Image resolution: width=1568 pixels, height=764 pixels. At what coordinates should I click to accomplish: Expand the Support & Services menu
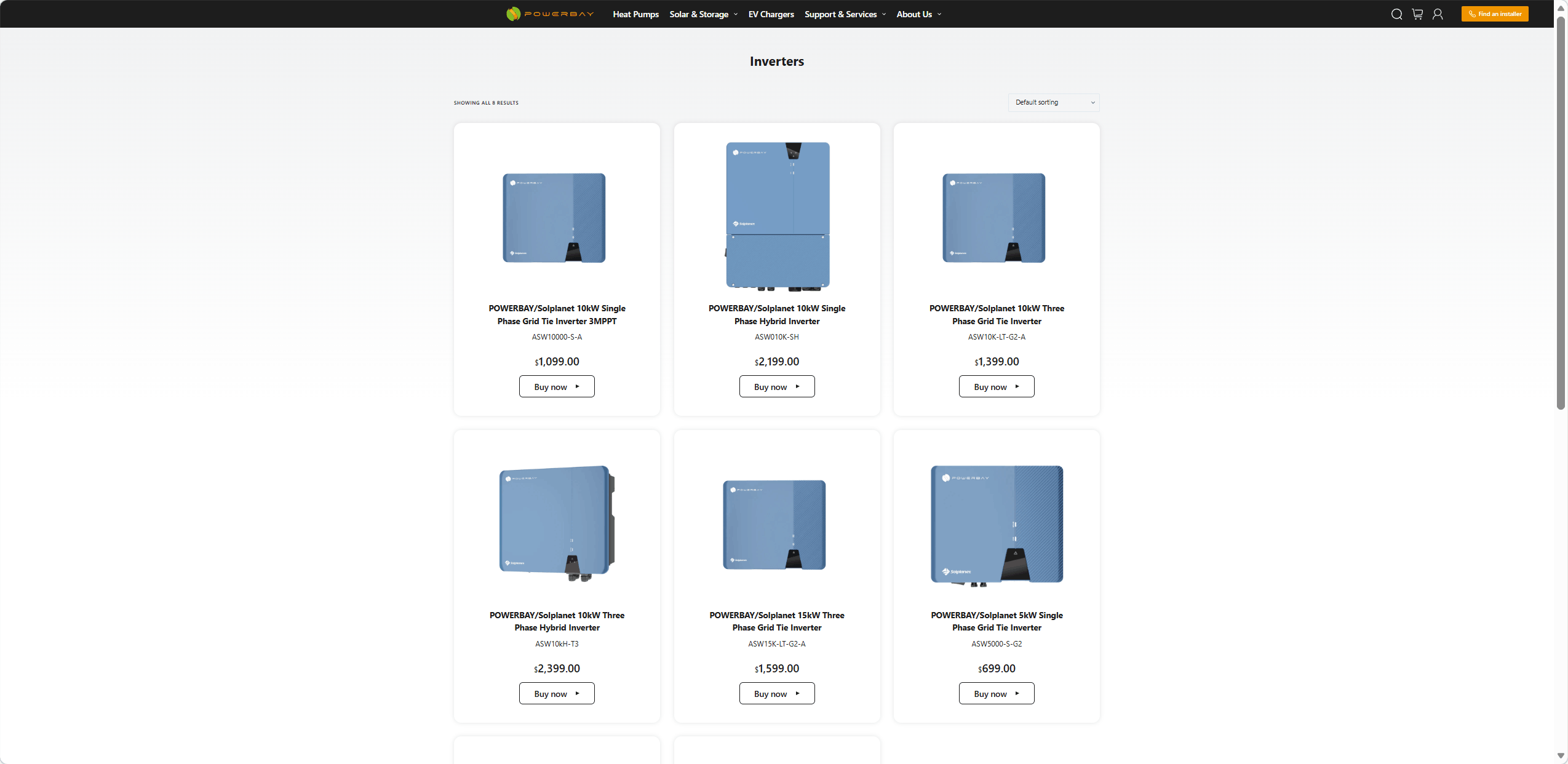click(845, 14)
